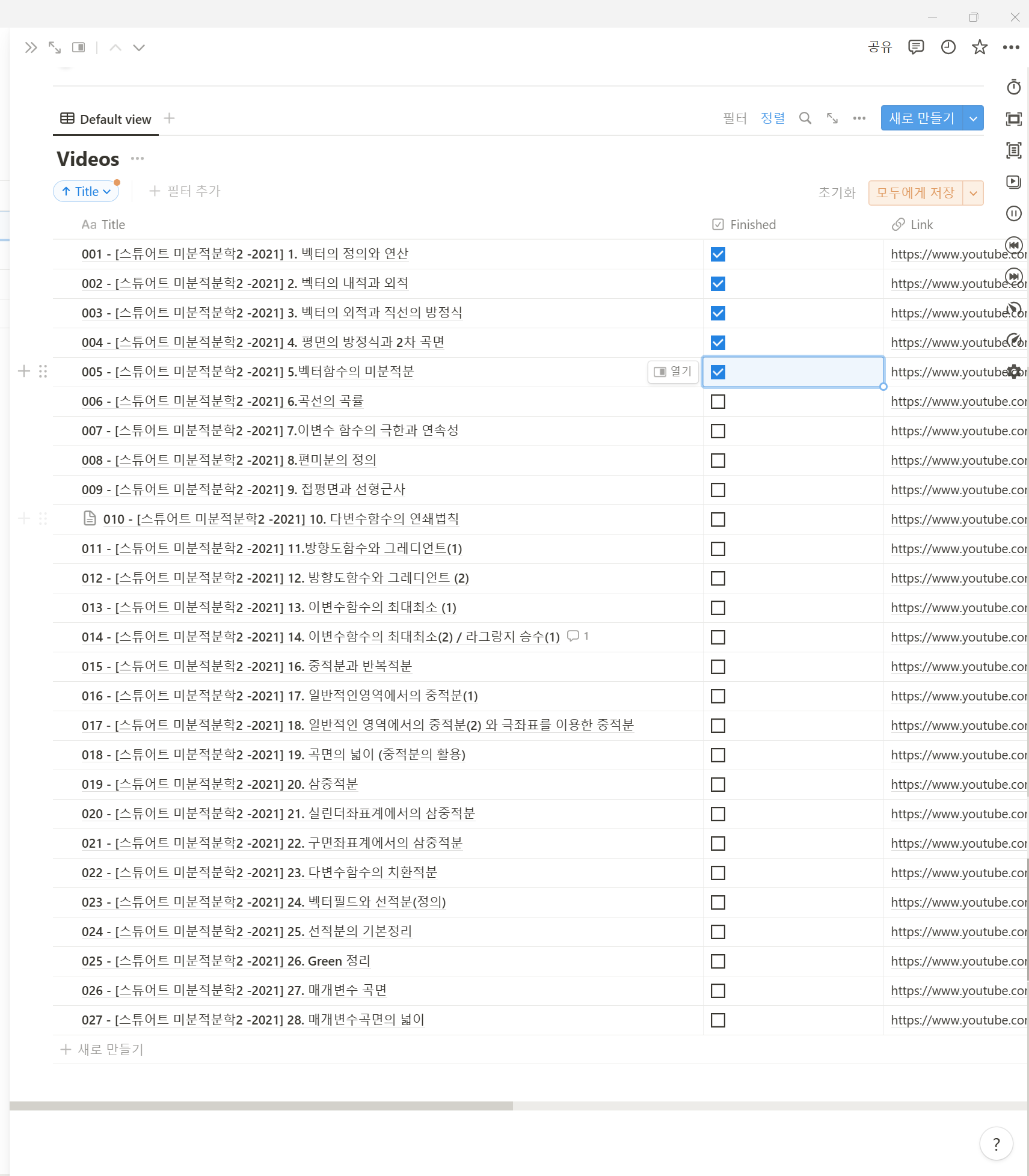Mark video 027 as Finished
The height and width of the screenshot is (1176, 1029).
tap(717, 1020)
